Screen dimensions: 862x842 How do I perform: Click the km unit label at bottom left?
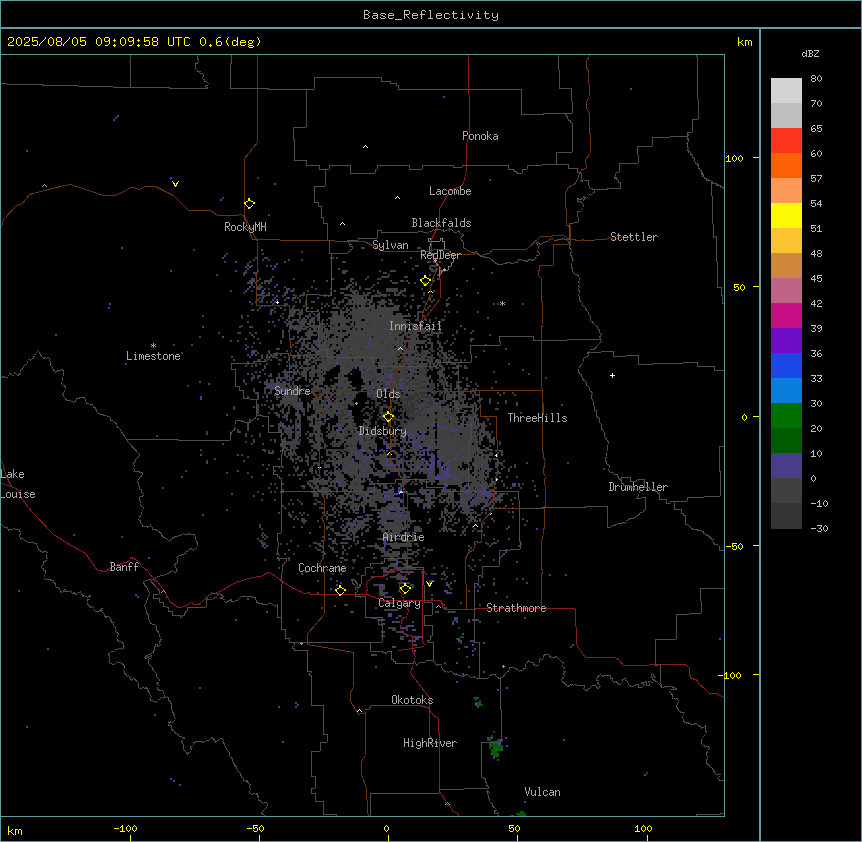point(15,830)
